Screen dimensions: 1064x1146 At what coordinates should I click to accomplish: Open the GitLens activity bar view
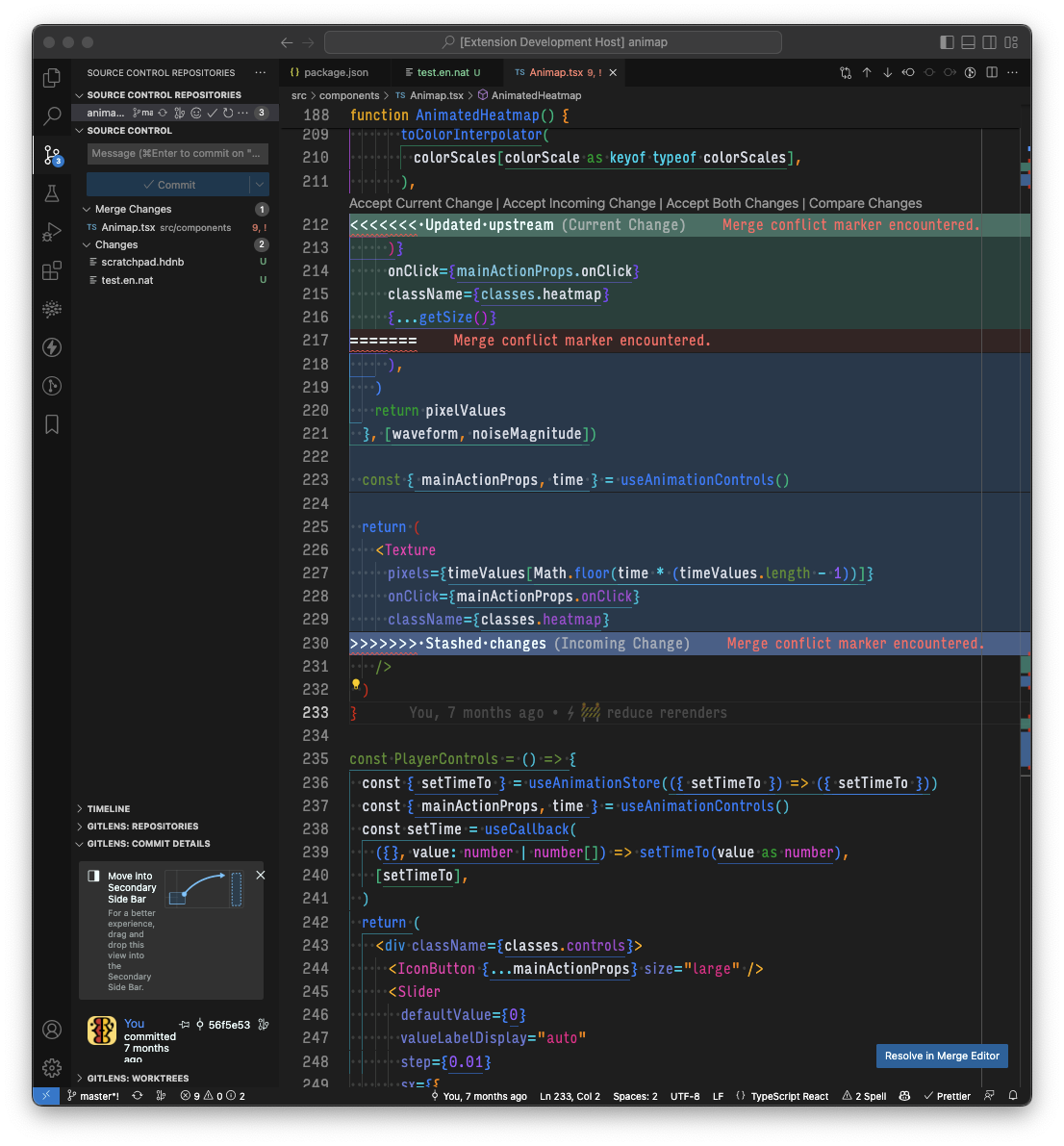point(52,386)
